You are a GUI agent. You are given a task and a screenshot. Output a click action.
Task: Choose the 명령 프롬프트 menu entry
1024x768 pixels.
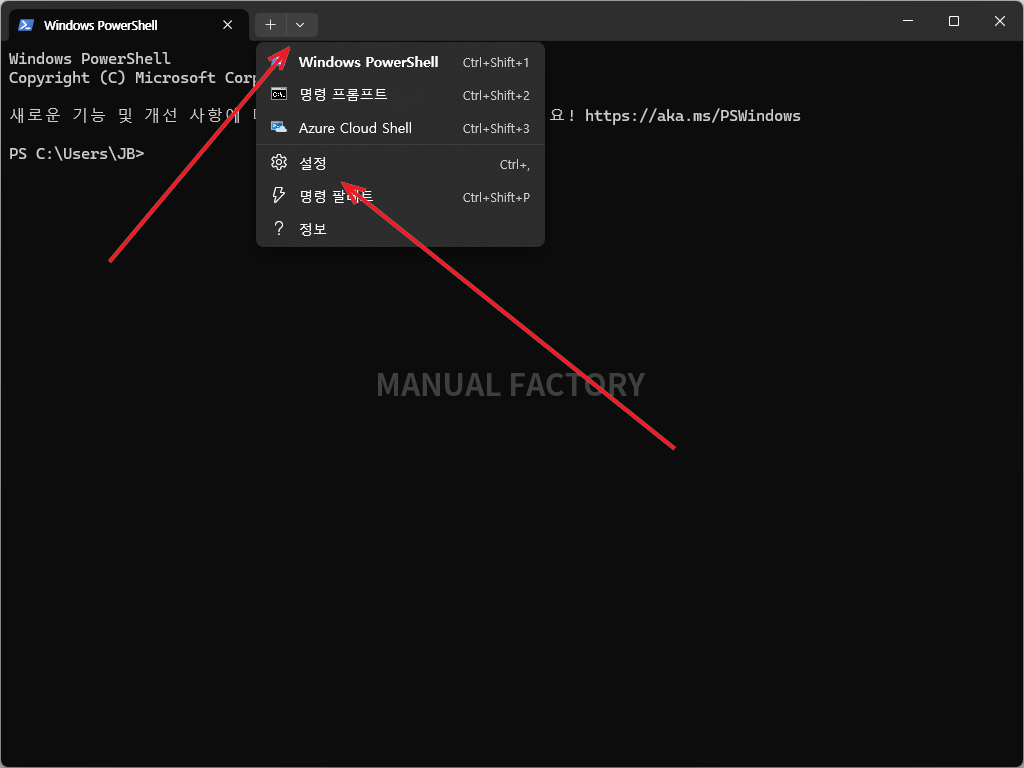[x=400, y=95]
